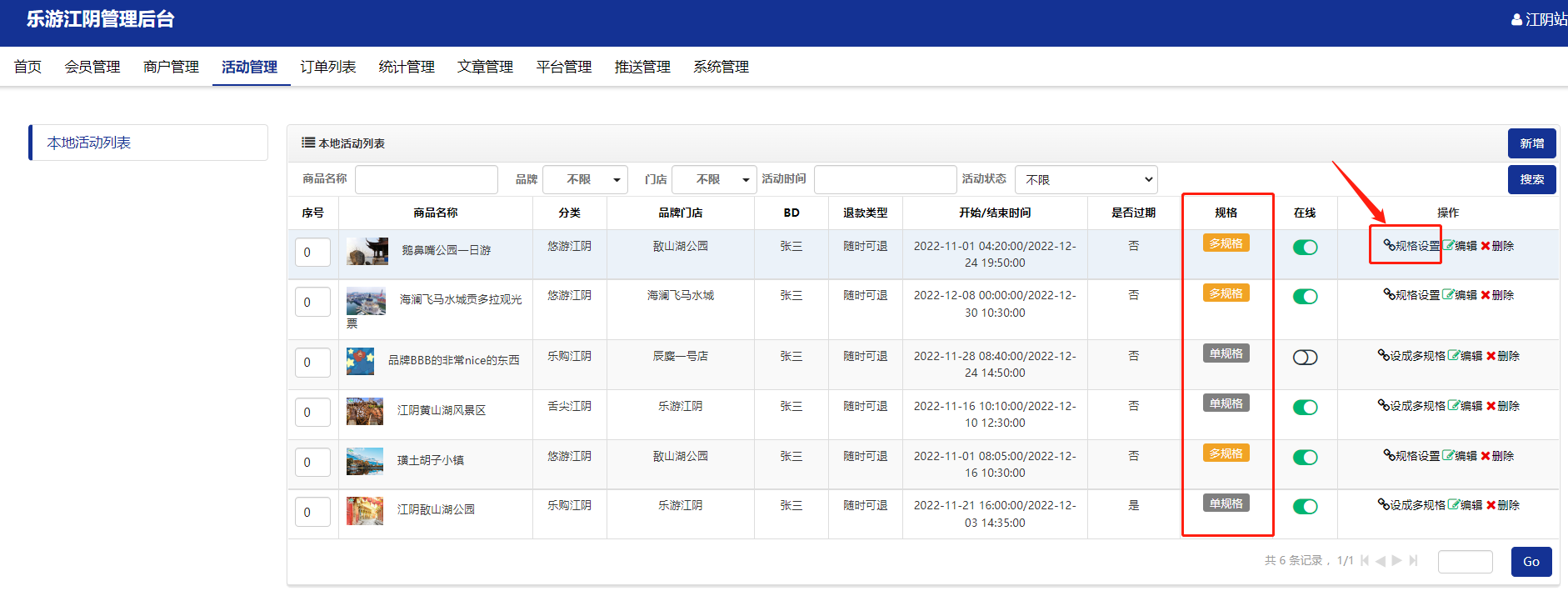The image size is (1568, 596).
Task: Click 规格设置 link icon for 瑞士胡子小镇
Action: coord(1389,456)
